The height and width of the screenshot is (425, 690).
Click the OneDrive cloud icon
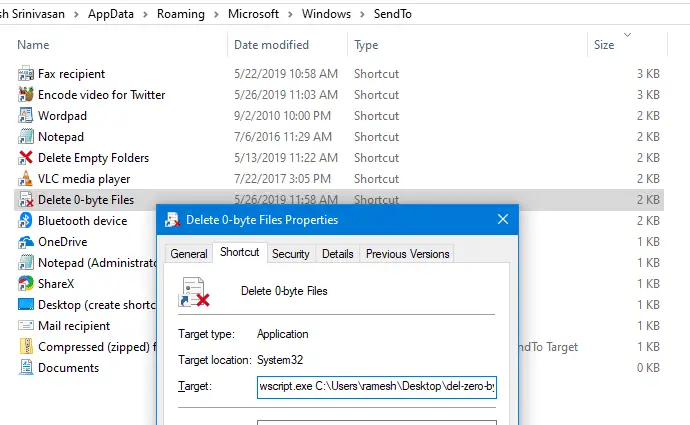pos(26,242)
